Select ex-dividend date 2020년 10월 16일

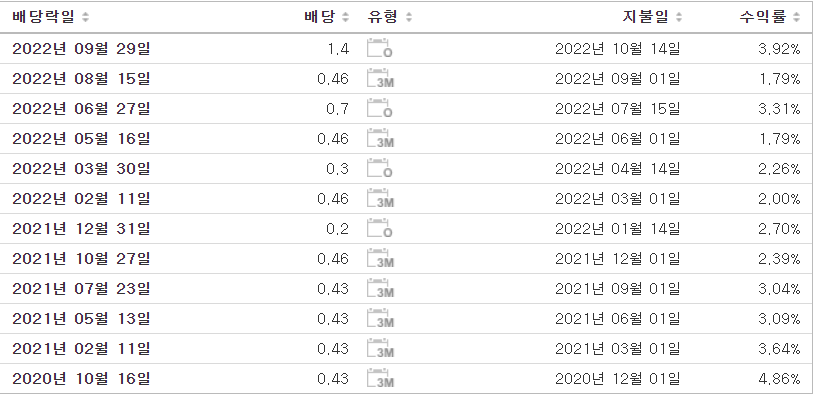[82, 379]
